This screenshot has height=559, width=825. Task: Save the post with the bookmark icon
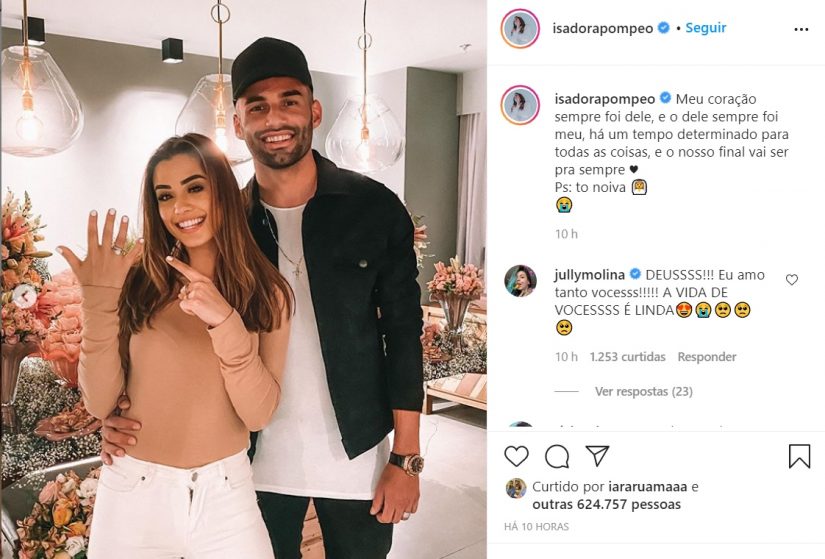tap(799, 456)
